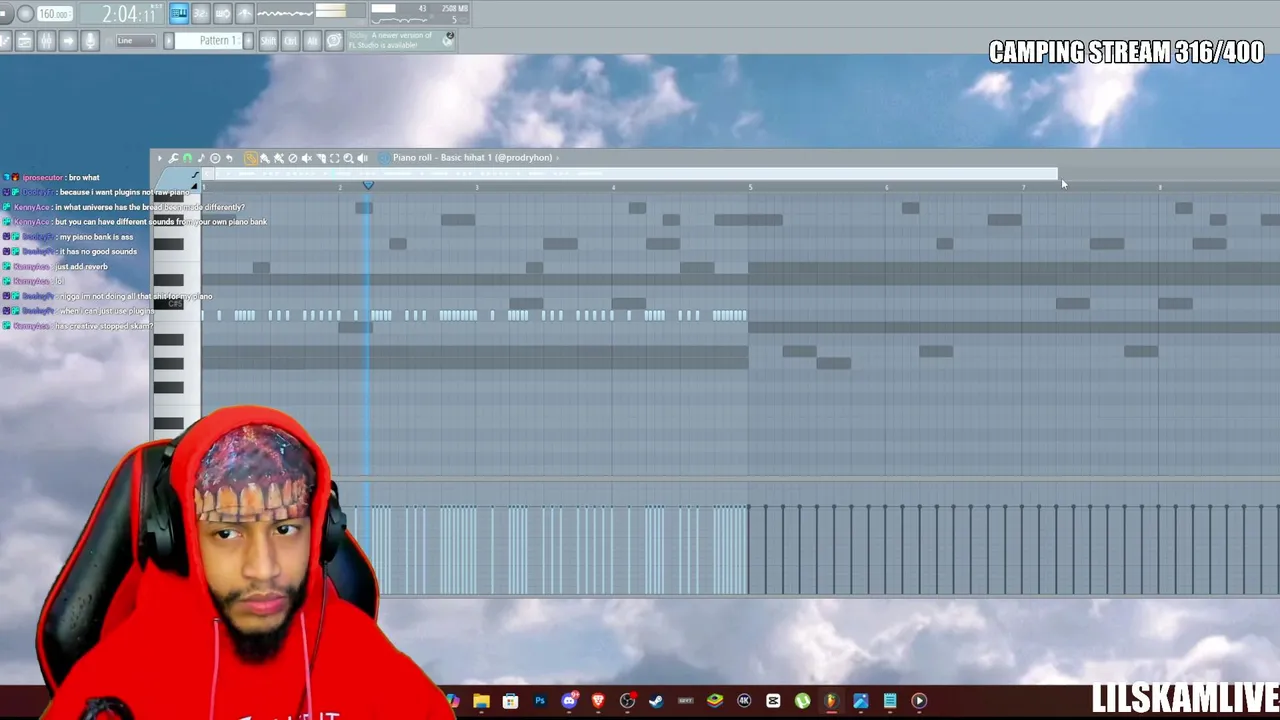Open the hint chat bubble icon

[334, 41]
